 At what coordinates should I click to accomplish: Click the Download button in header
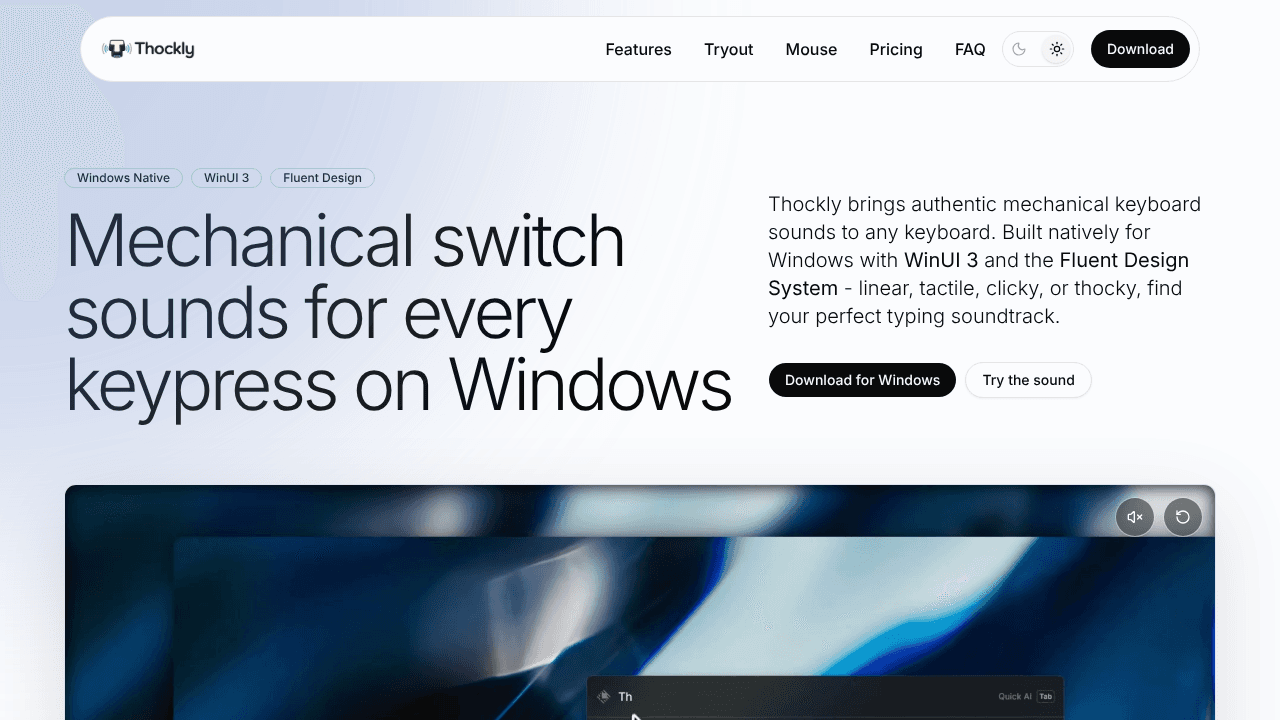[x=1140, y=49]
